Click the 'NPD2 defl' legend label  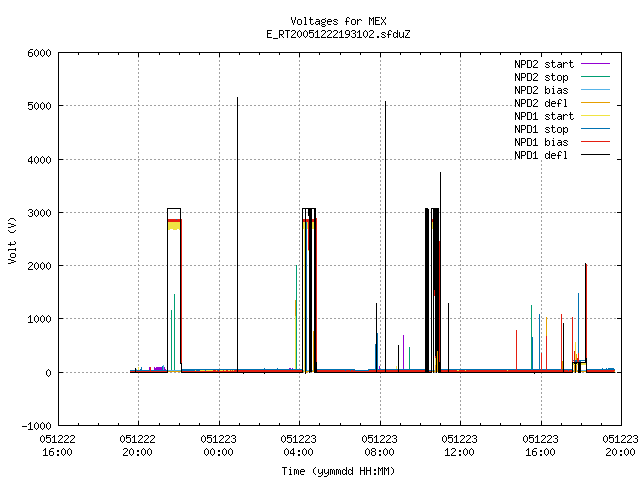(x=541, y=103)
